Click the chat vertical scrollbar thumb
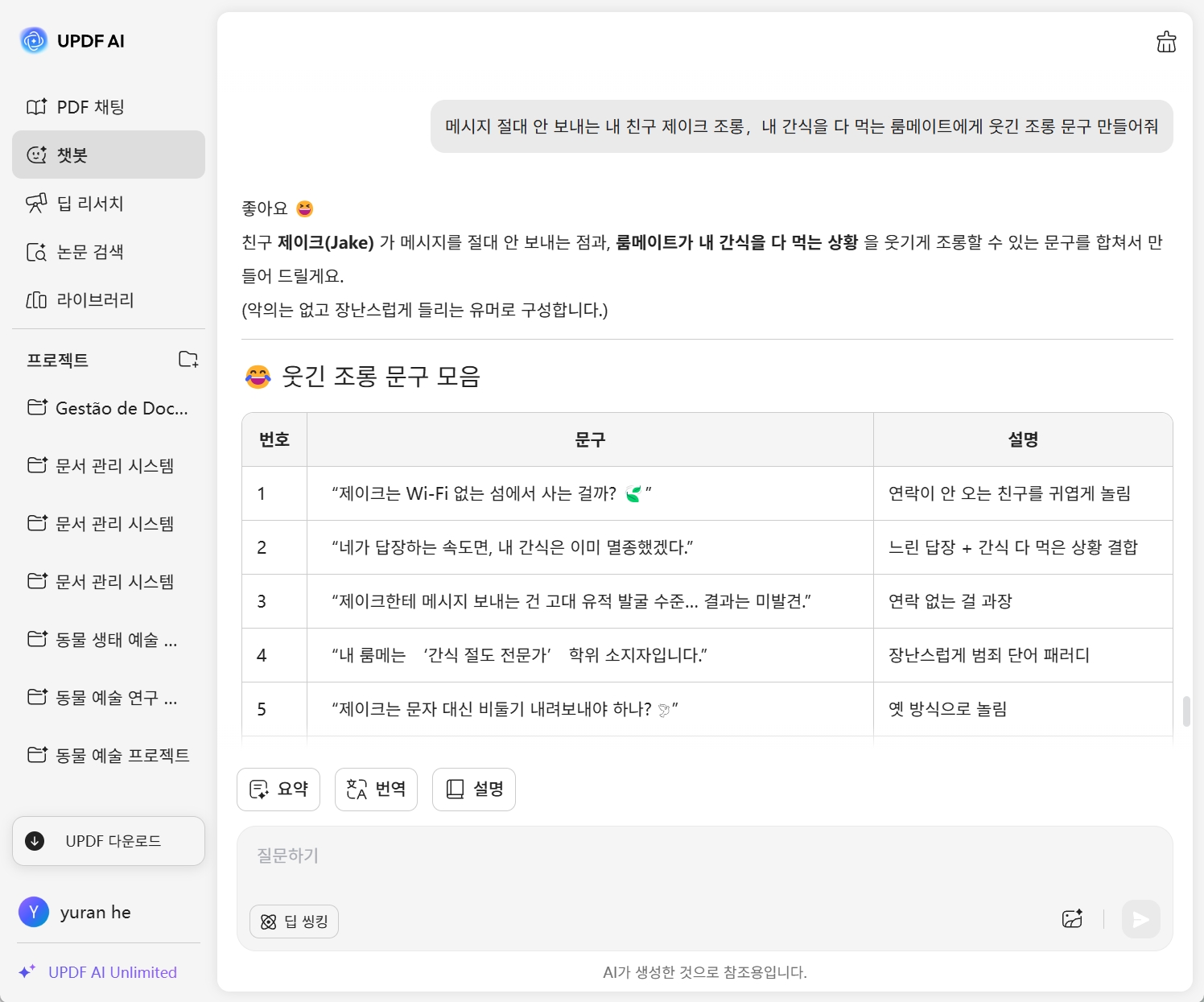Screen dimensions: 1204x1002 click(x=1186, y=711)
